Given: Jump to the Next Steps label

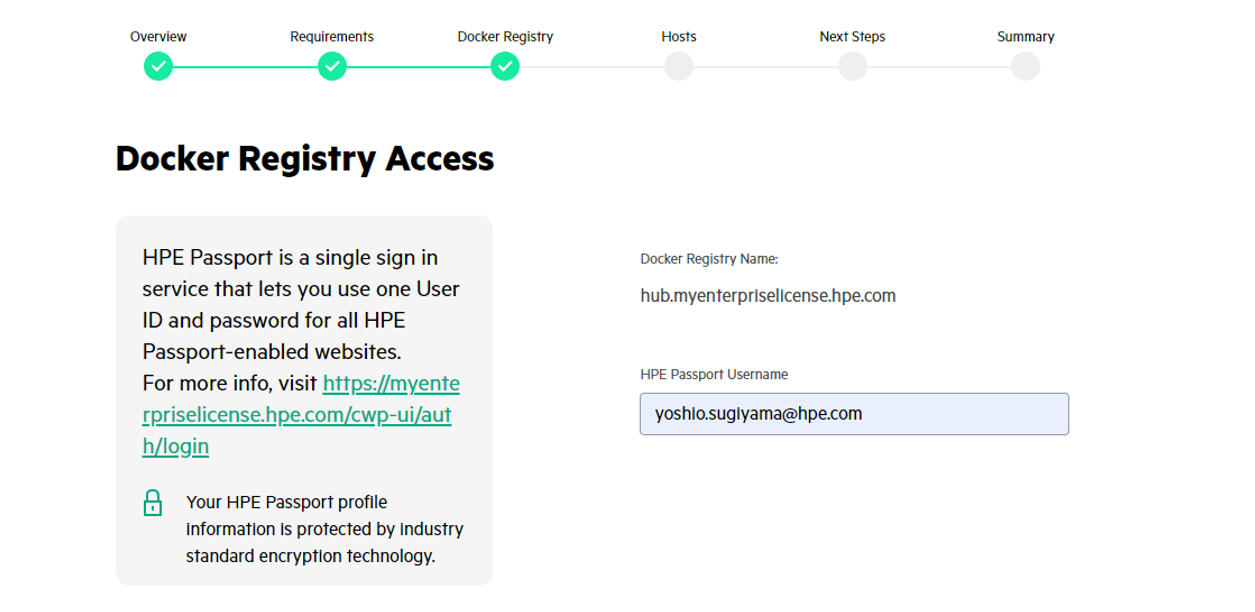Looking at the screenshot, I should [852, 37].
